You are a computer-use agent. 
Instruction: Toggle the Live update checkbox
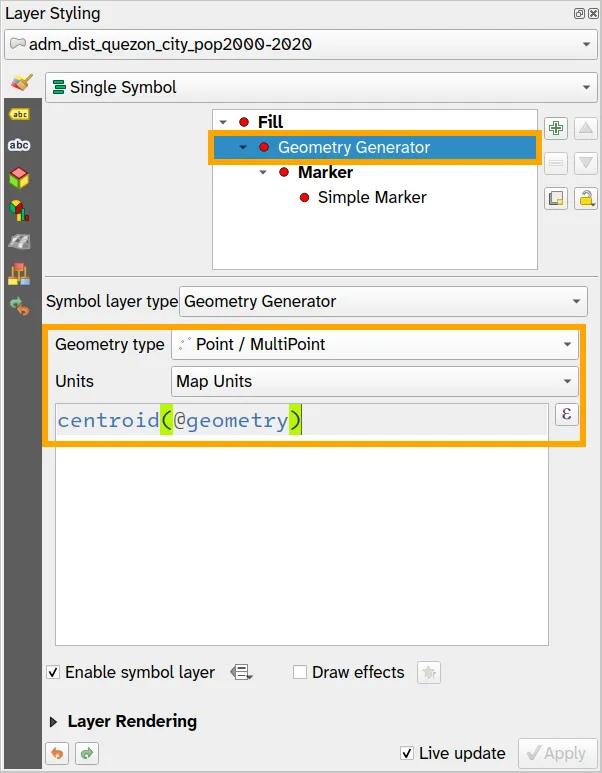tap(407, 753)
